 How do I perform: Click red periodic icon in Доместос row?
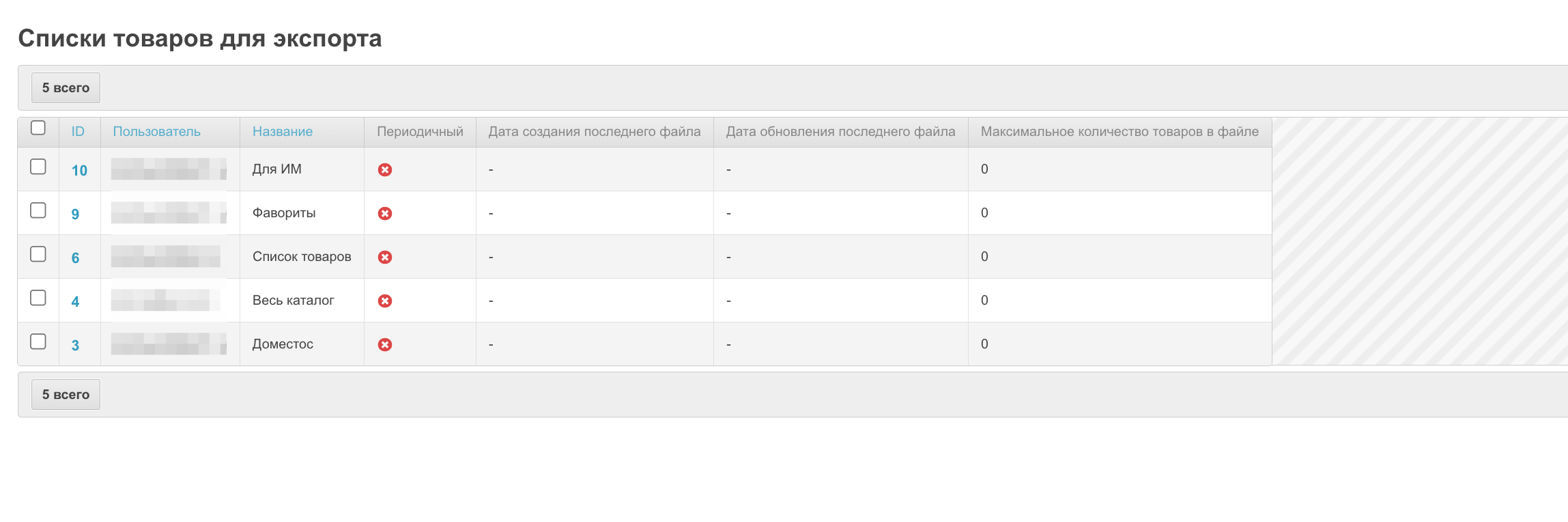click(x=385, y=344)
